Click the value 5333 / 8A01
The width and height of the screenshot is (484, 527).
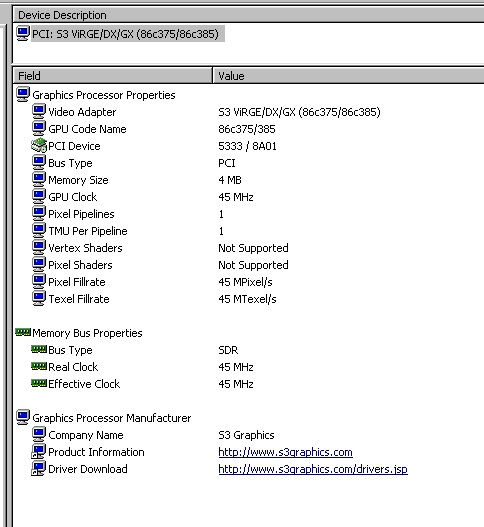(x=247, y=146)
